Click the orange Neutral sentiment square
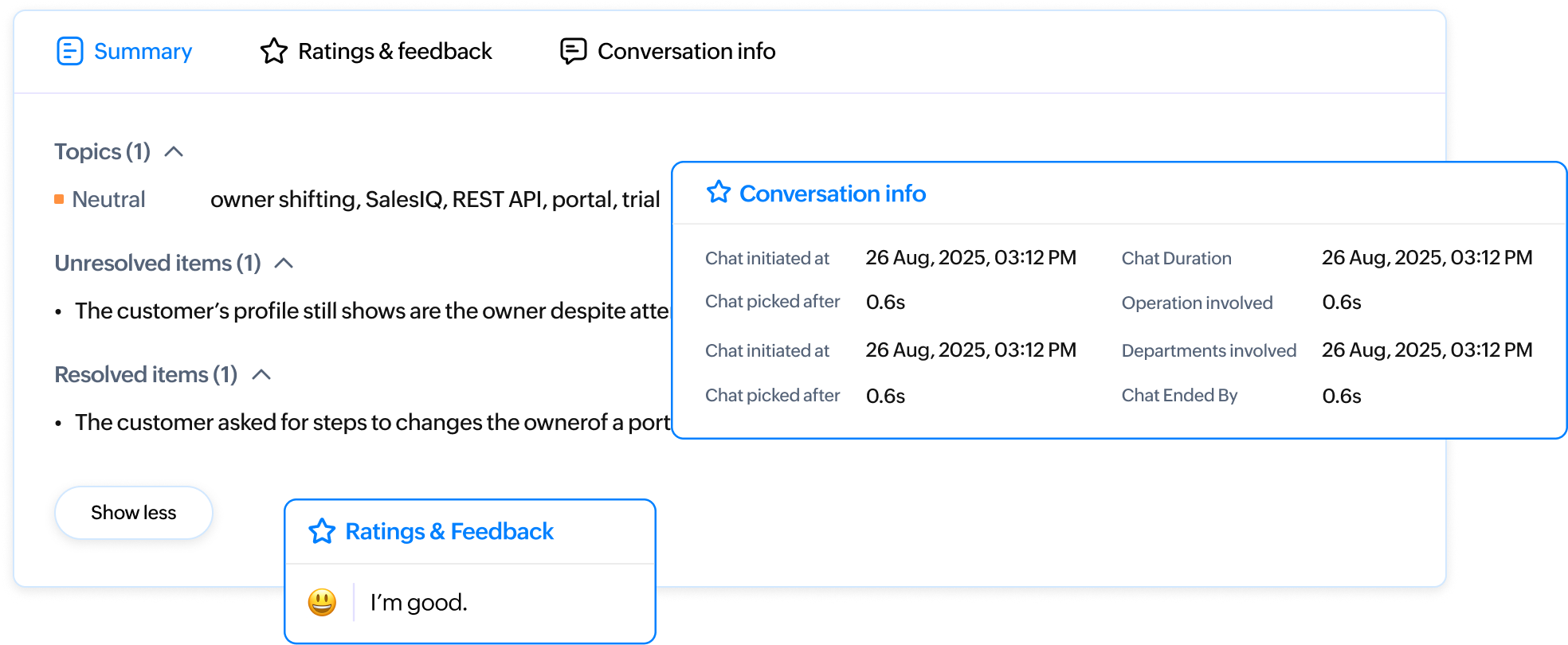This screenshot has height=645, width=1568. (59, 199)
